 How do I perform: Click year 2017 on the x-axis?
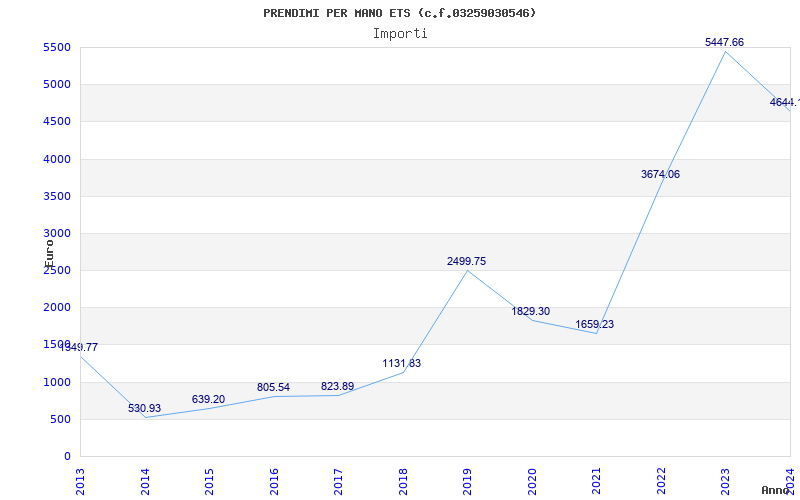[338, 481]
